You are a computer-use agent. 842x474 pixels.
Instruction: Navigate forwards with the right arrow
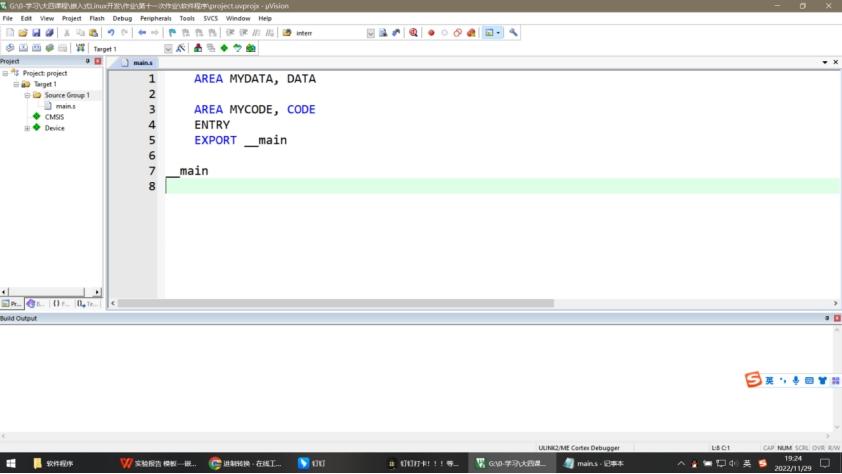click(155, 33)
